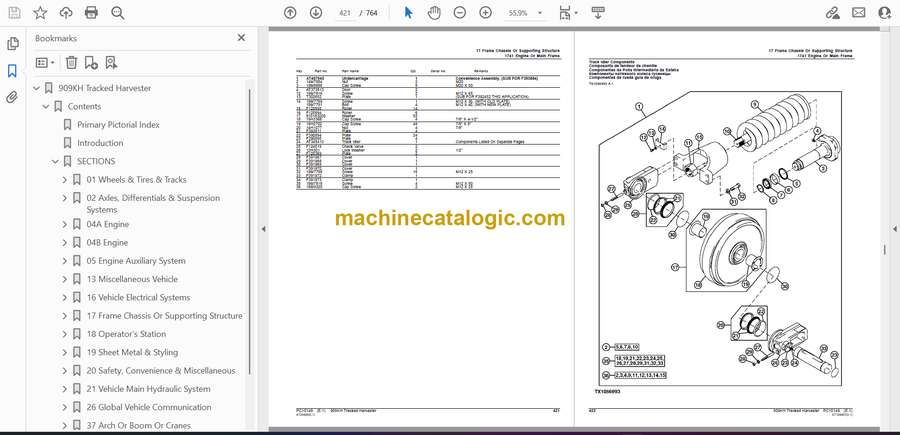
Task: Click the page number field showing 421
Action: pos(344,13)
